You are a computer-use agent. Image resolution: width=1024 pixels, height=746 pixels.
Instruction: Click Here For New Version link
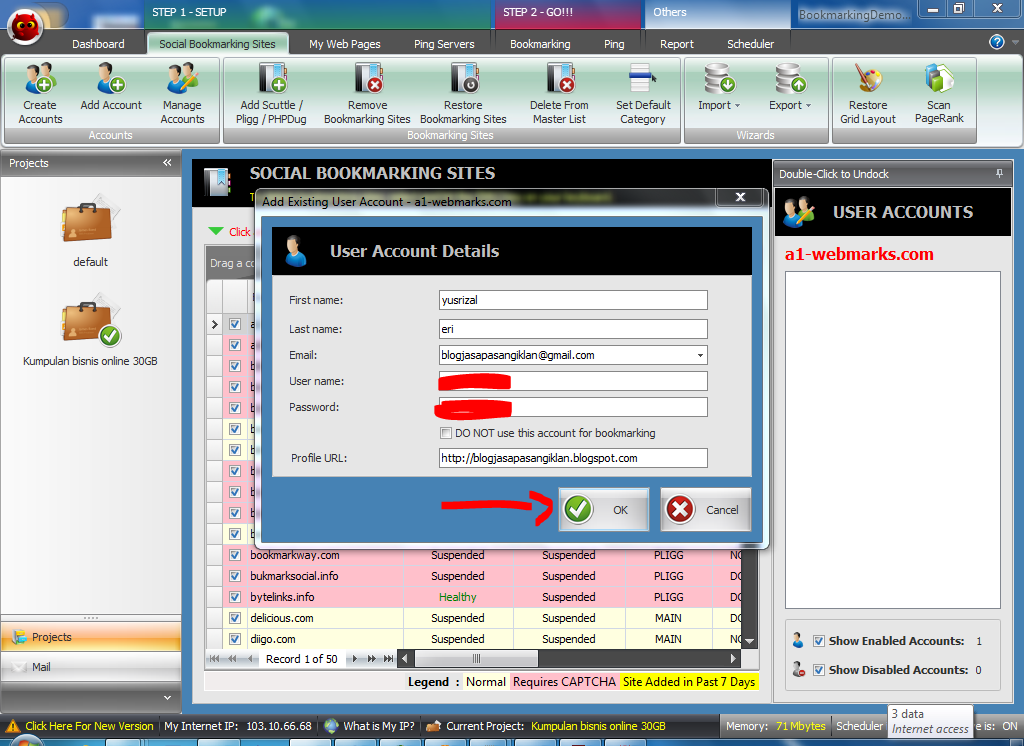89,726
